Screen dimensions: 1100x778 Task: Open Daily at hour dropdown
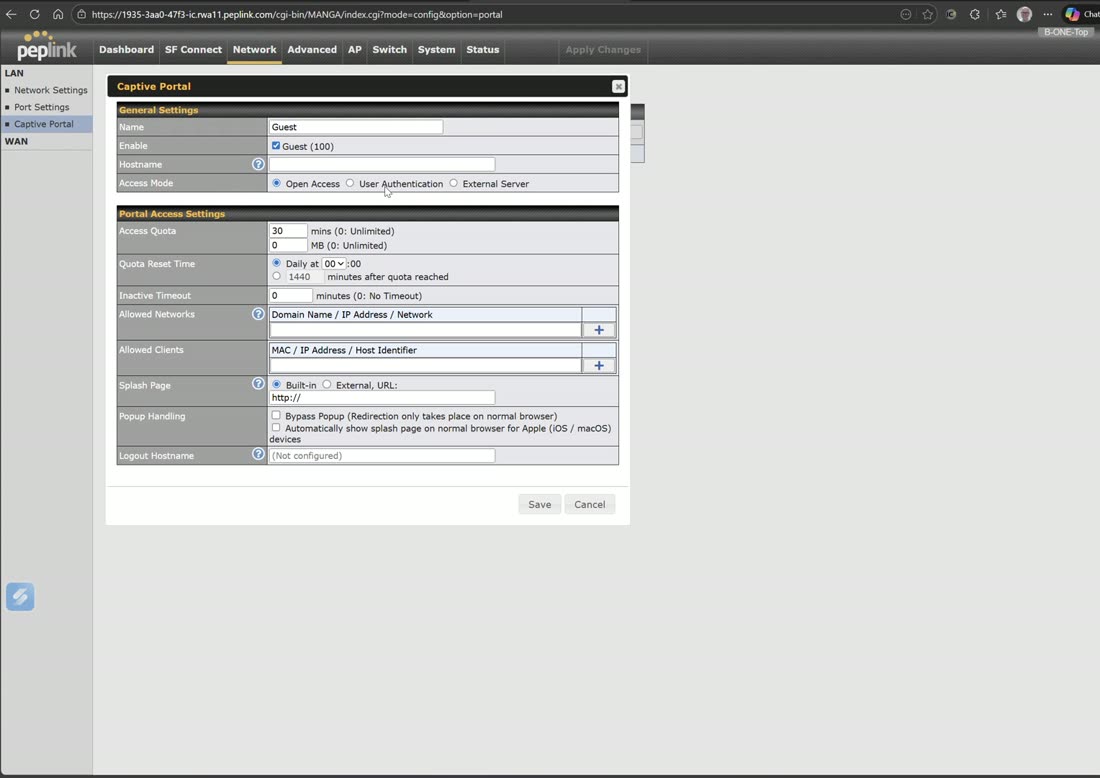[334, 264]
